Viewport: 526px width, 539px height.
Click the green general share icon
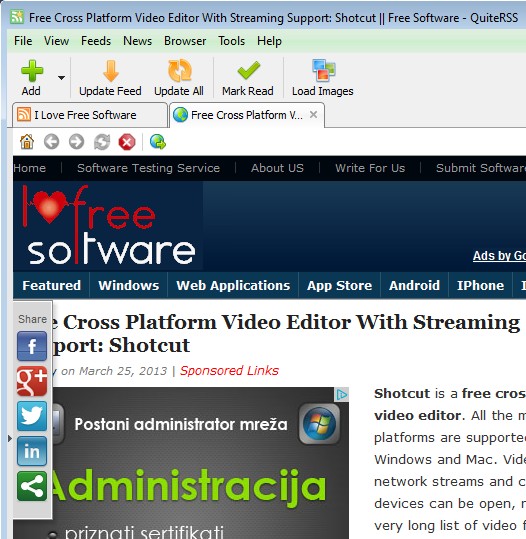[32, 486]
